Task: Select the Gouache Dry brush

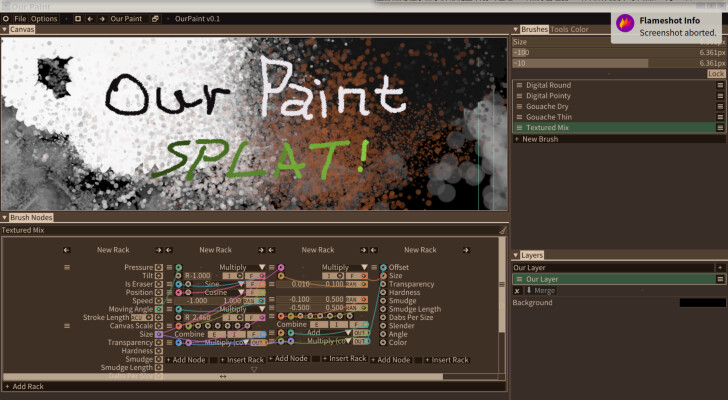Action: point(619,106)
